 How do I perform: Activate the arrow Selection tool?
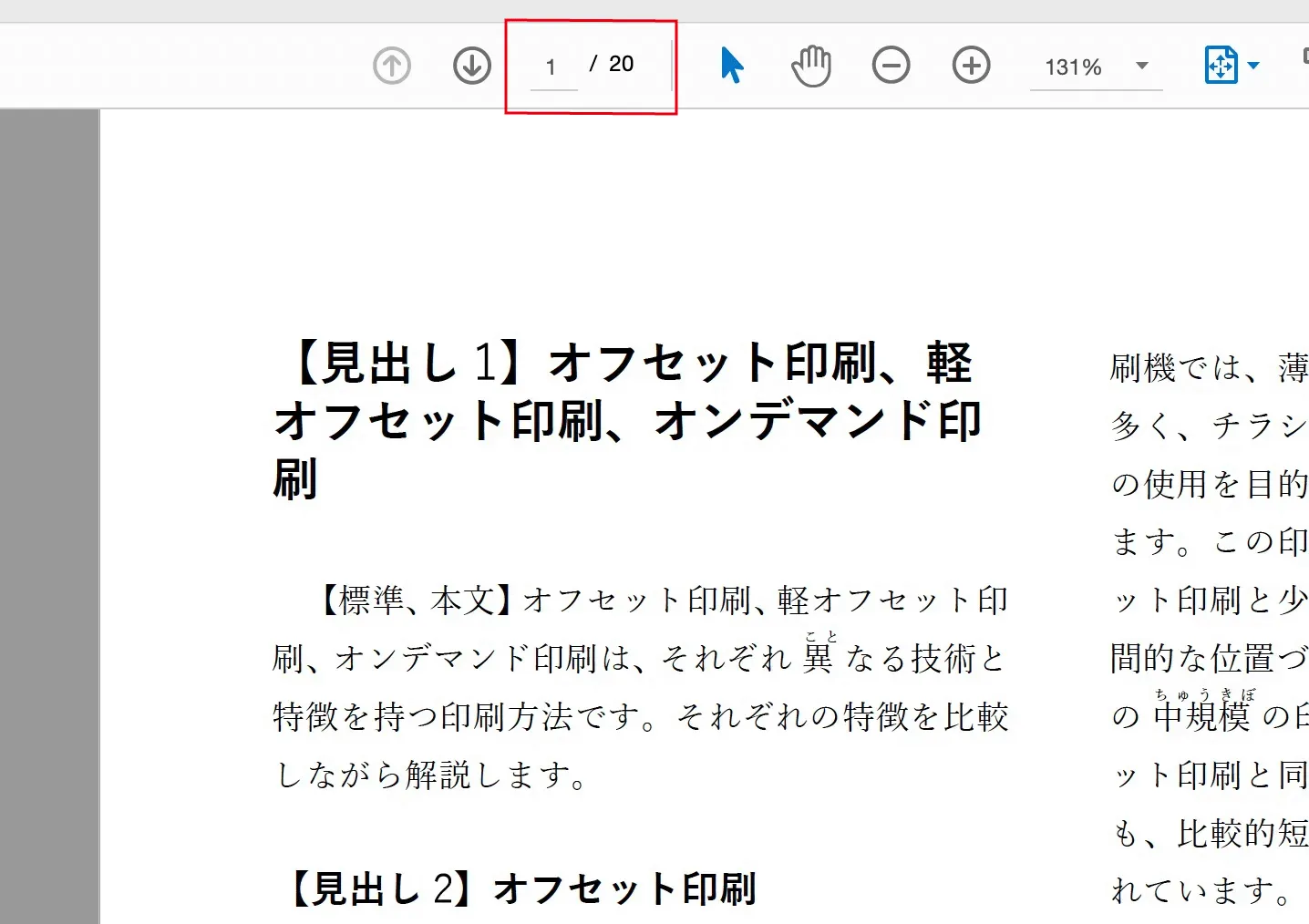point(731,66)
